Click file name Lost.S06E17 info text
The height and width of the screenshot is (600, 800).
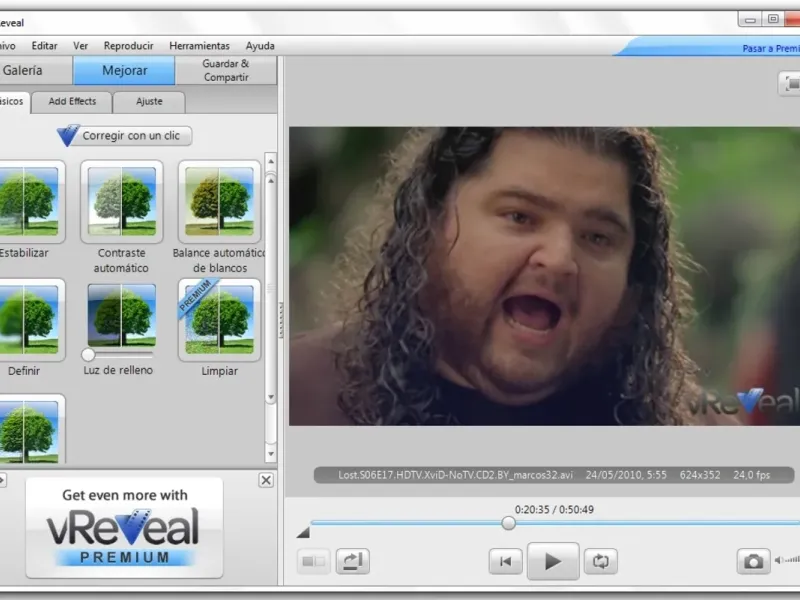[x=456, y=475]
